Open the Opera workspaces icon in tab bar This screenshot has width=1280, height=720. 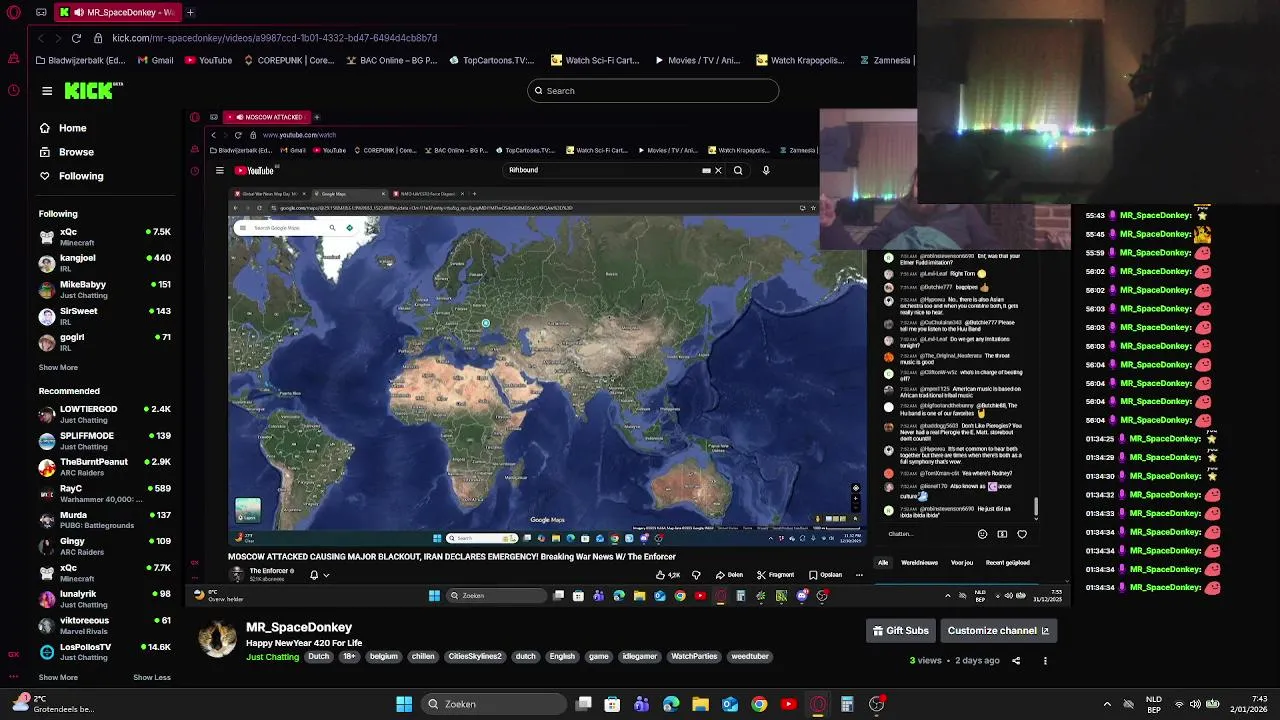click(x=41, y=13)
